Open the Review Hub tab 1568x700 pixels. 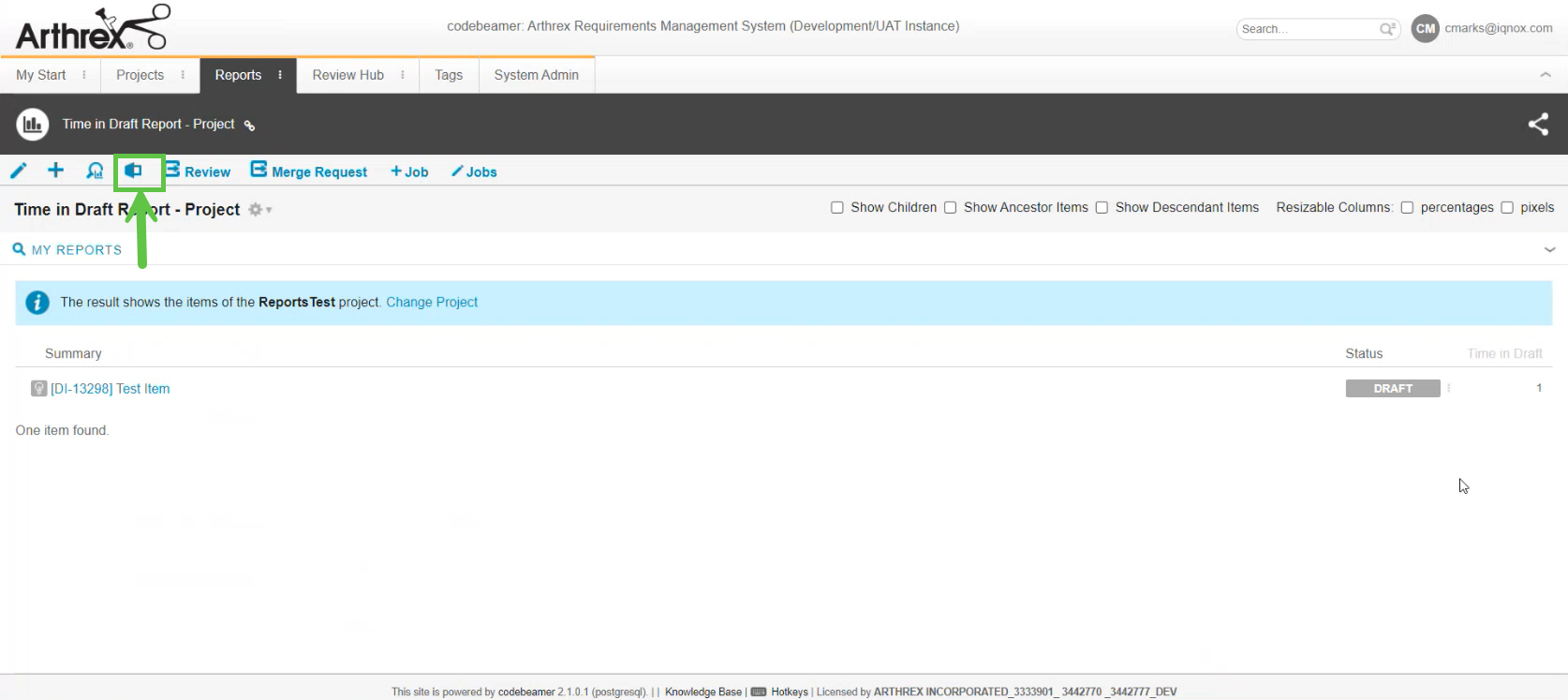click(348, 75)
